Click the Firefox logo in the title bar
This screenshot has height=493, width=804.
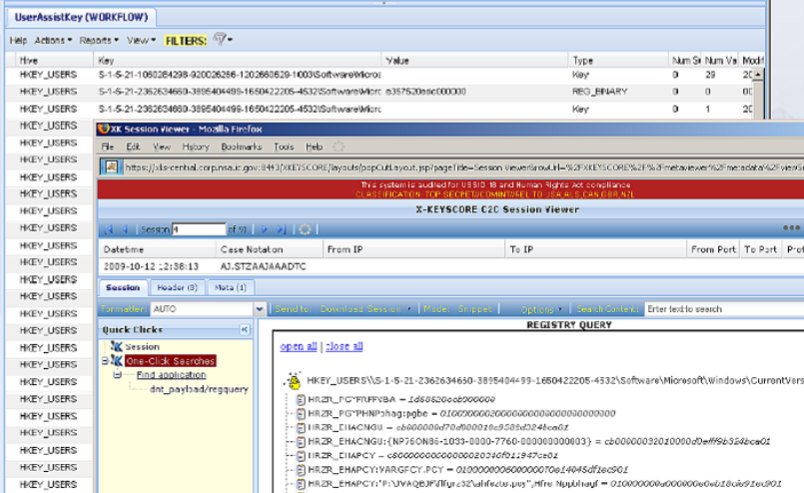click(104, 129)
